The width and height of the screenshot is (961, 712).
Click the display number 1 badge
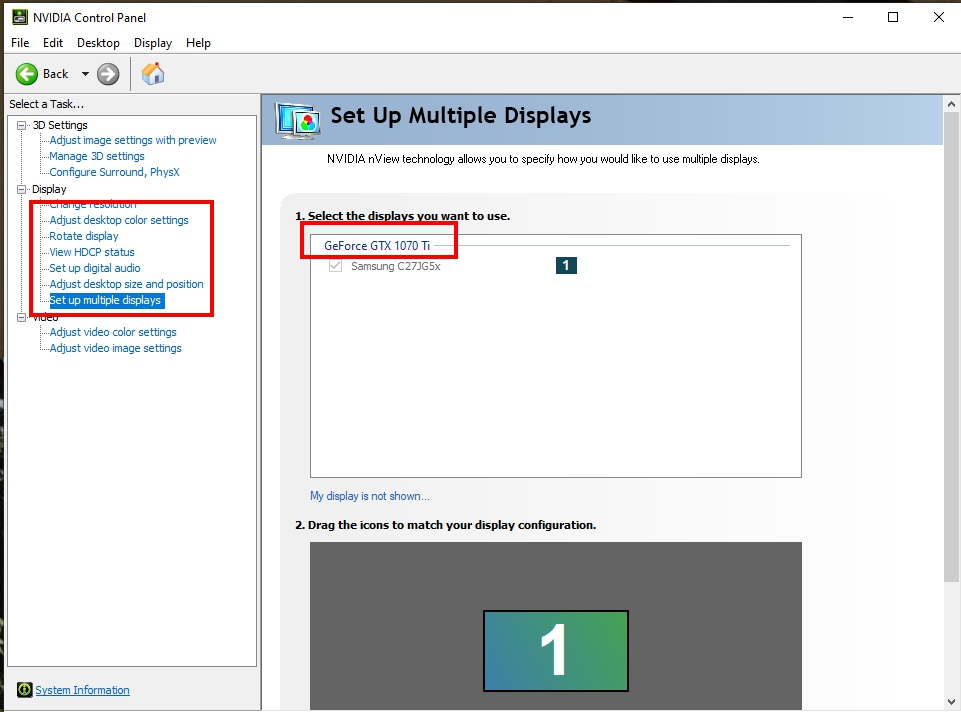[x=566, y=265]
